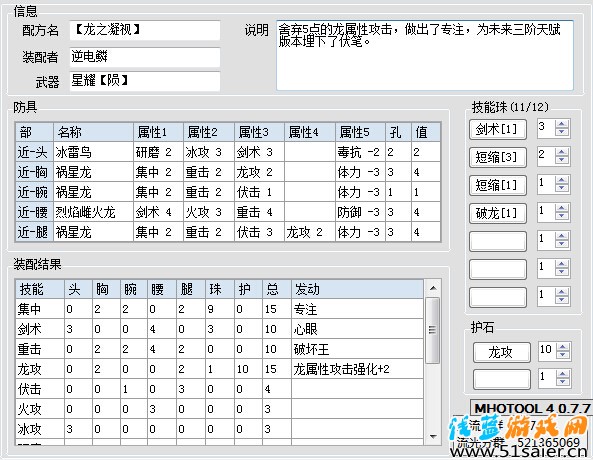Increase the 剑术[1] bead count with the up arrow

point(562,124)
